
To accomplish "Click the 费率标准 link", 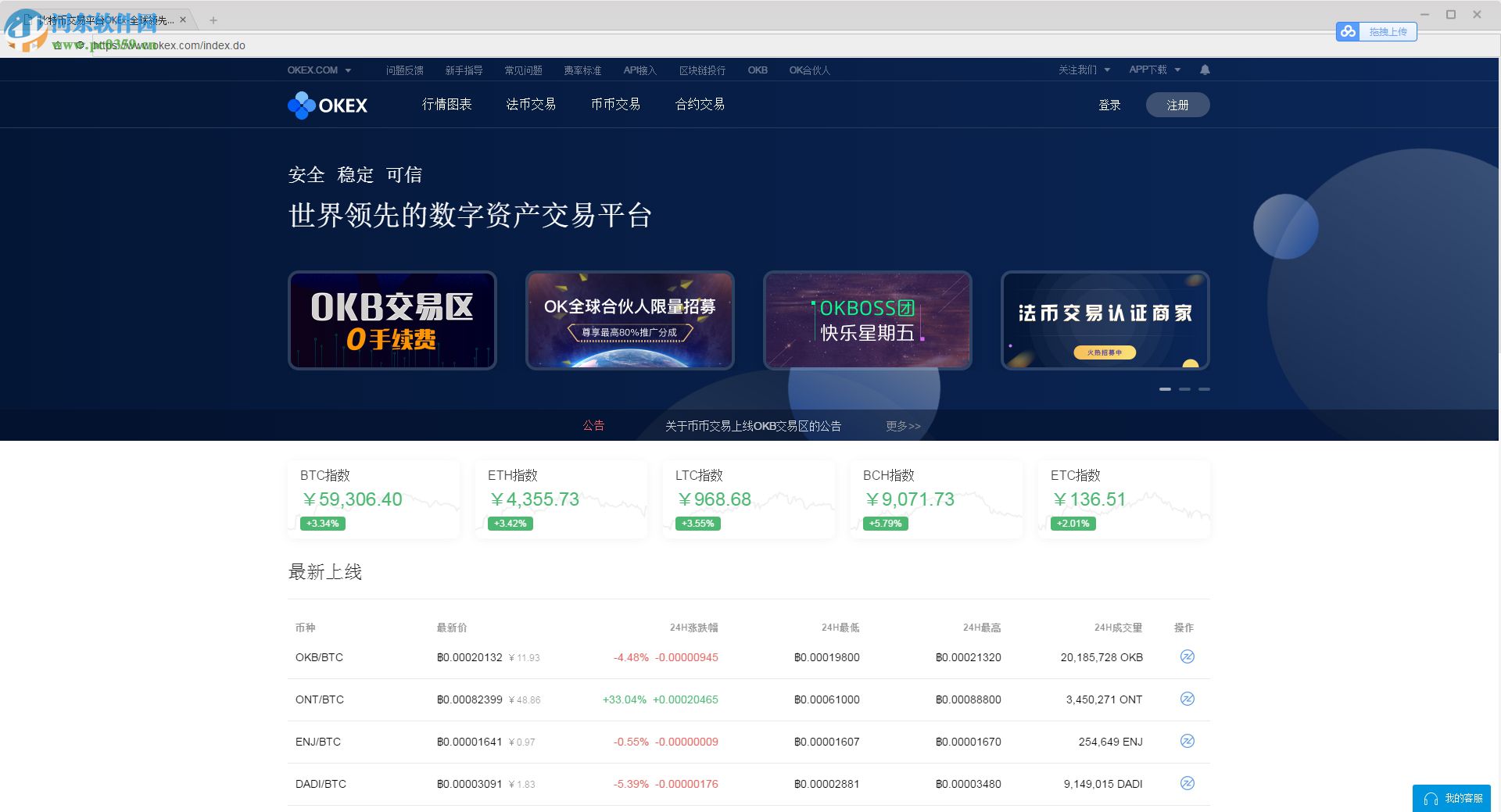I will [x=582, y=70].
